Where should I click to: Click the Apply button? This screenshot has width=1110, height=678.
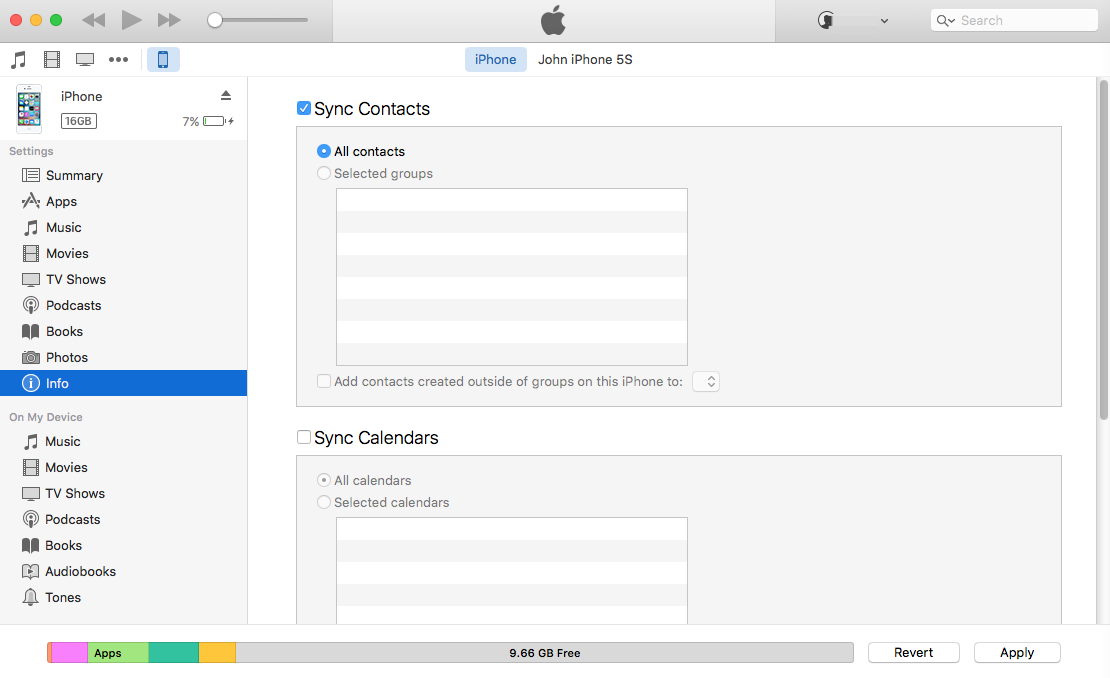(1017, 653)
